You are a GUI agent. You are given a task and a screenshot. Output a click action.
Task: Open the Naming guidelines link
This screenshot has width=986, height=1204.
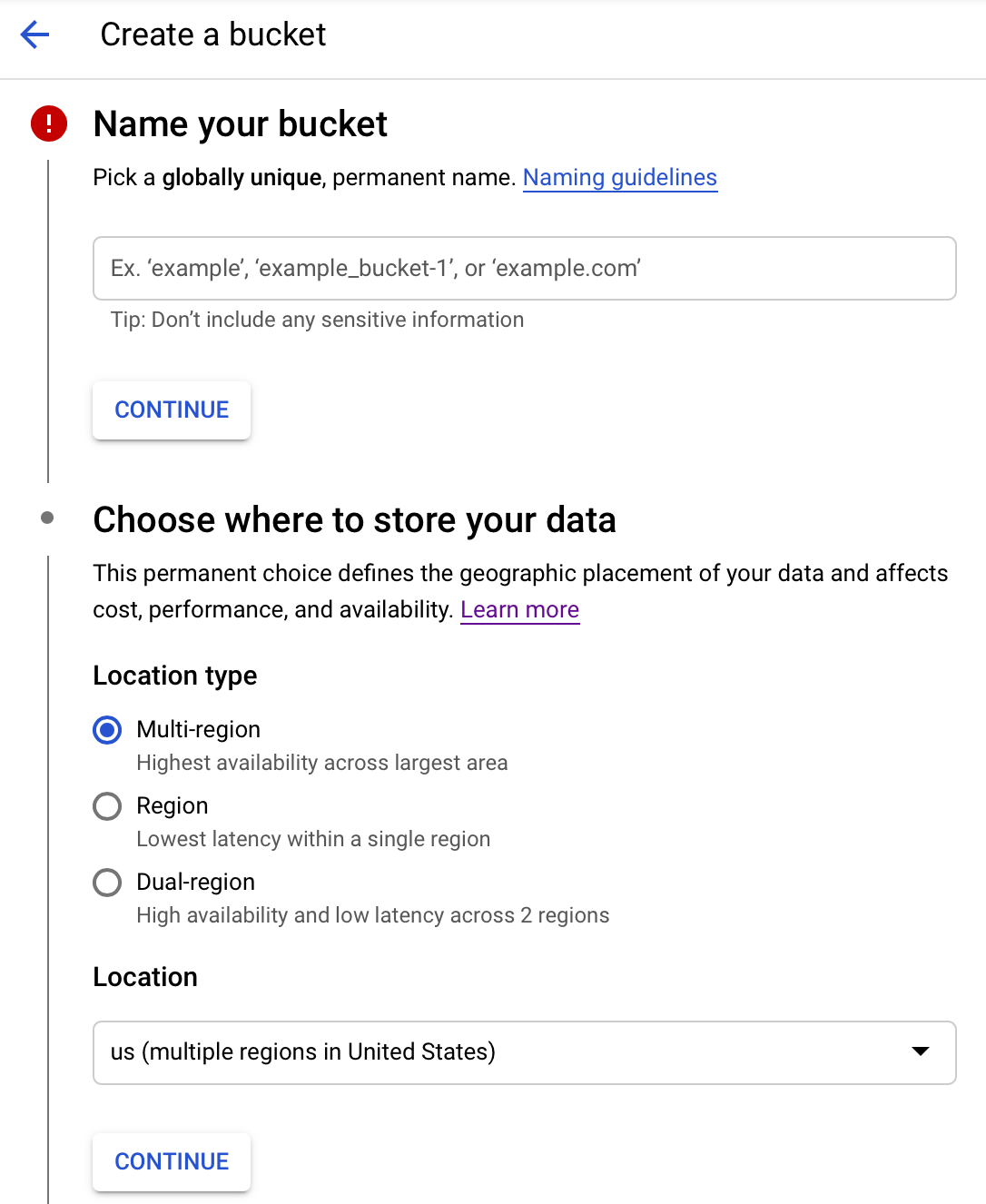point(620,177)
